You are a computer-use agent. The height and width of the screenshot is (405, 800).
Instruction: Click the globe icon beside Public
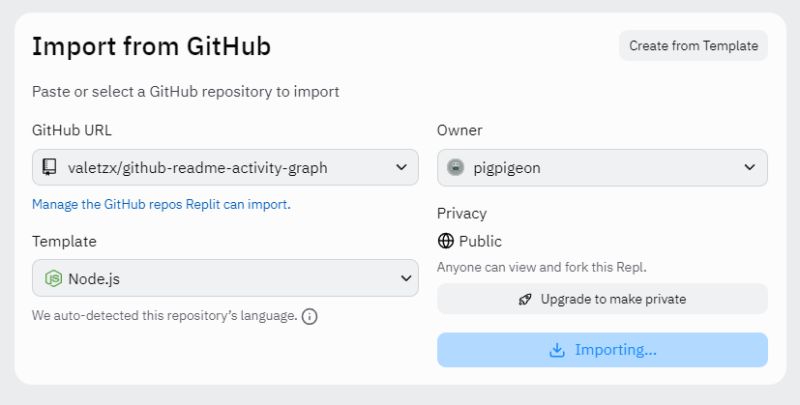(x=445, y=241)
